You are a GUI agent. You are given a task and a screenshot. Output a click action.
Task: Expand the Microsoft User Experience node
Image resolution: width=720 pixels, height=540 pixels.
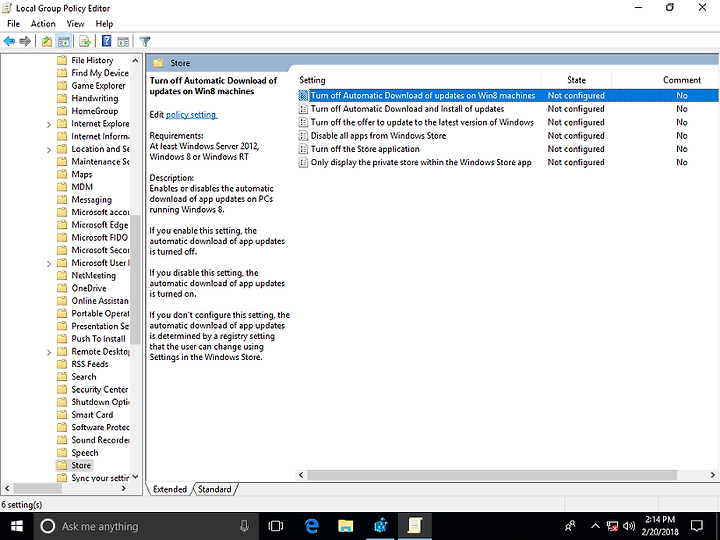49,263
